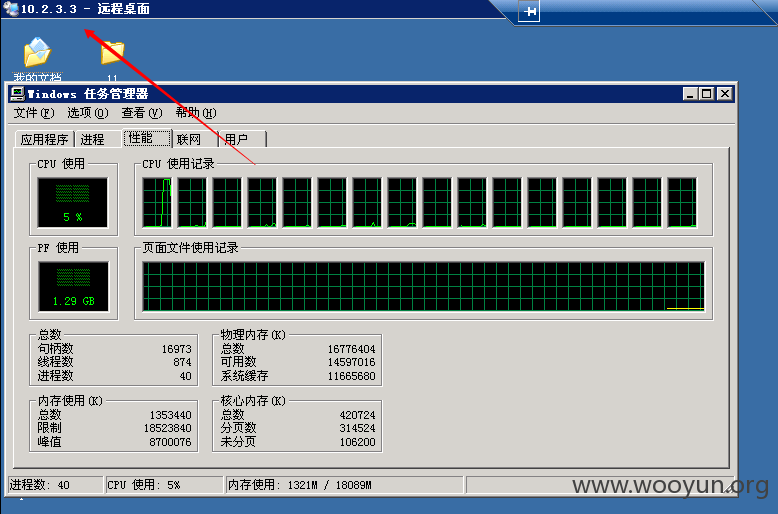Click the remote desktop connection bar icon
This screenshot has width=778, height=514.
pyautogui.click(x=10, y=8)
